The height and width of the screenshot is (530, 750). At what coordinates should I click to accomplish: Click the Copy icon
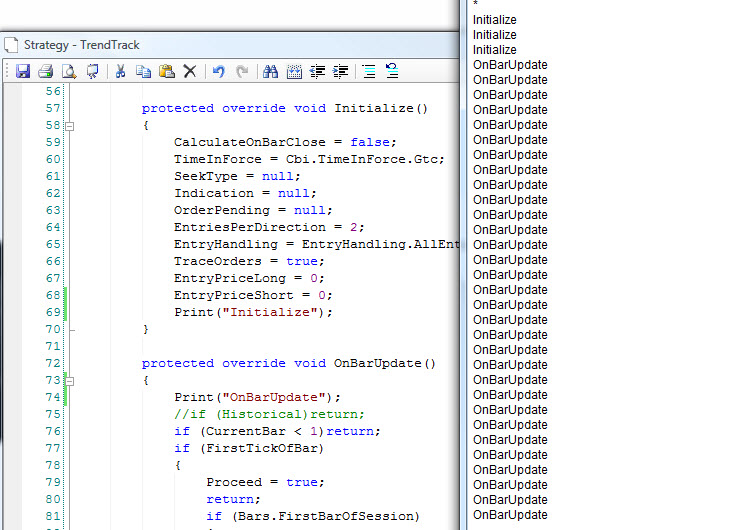[x=143, y=71]
